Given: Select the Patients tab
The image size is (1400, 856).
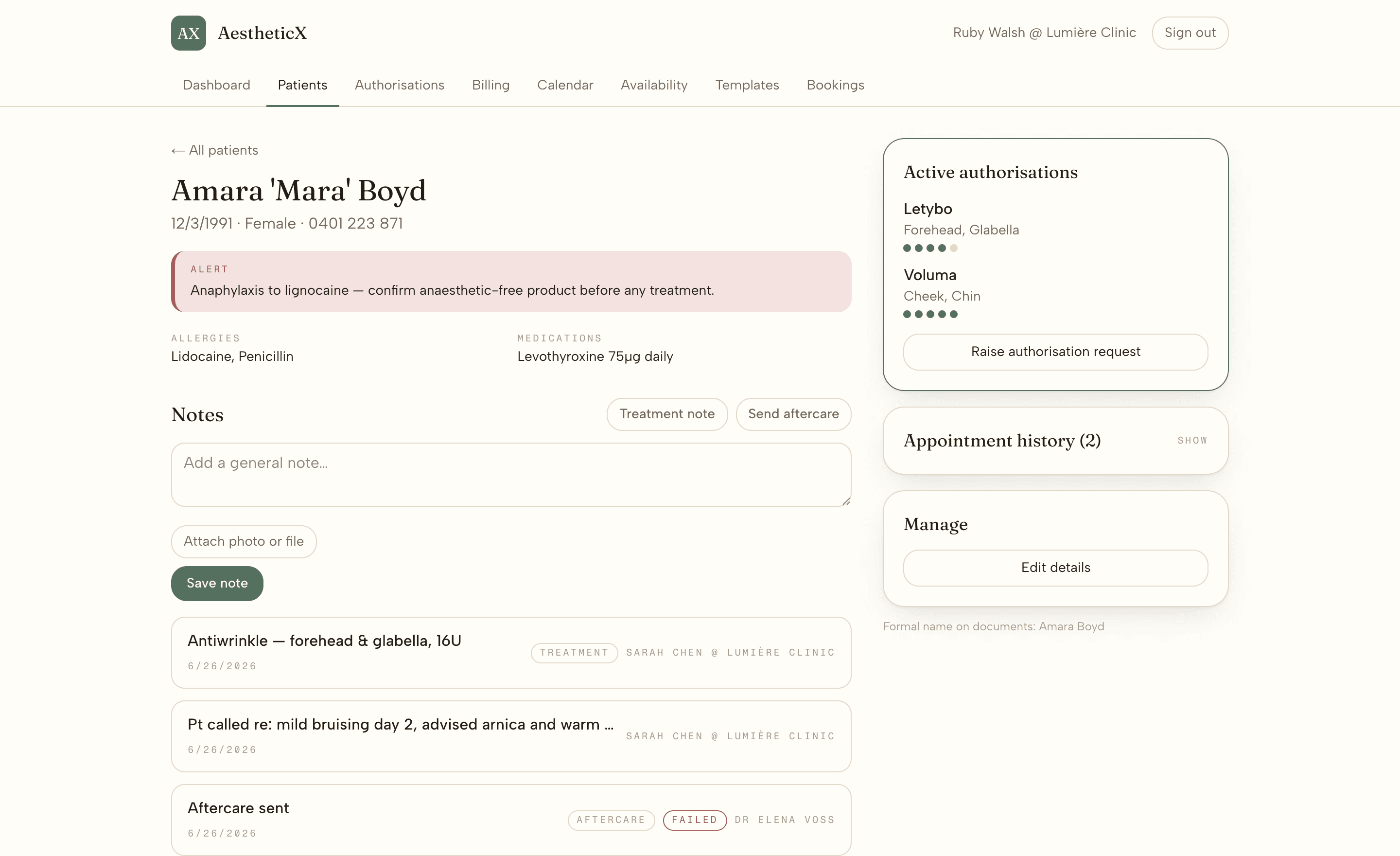Looking at the screenshot, I should (302, 85).
